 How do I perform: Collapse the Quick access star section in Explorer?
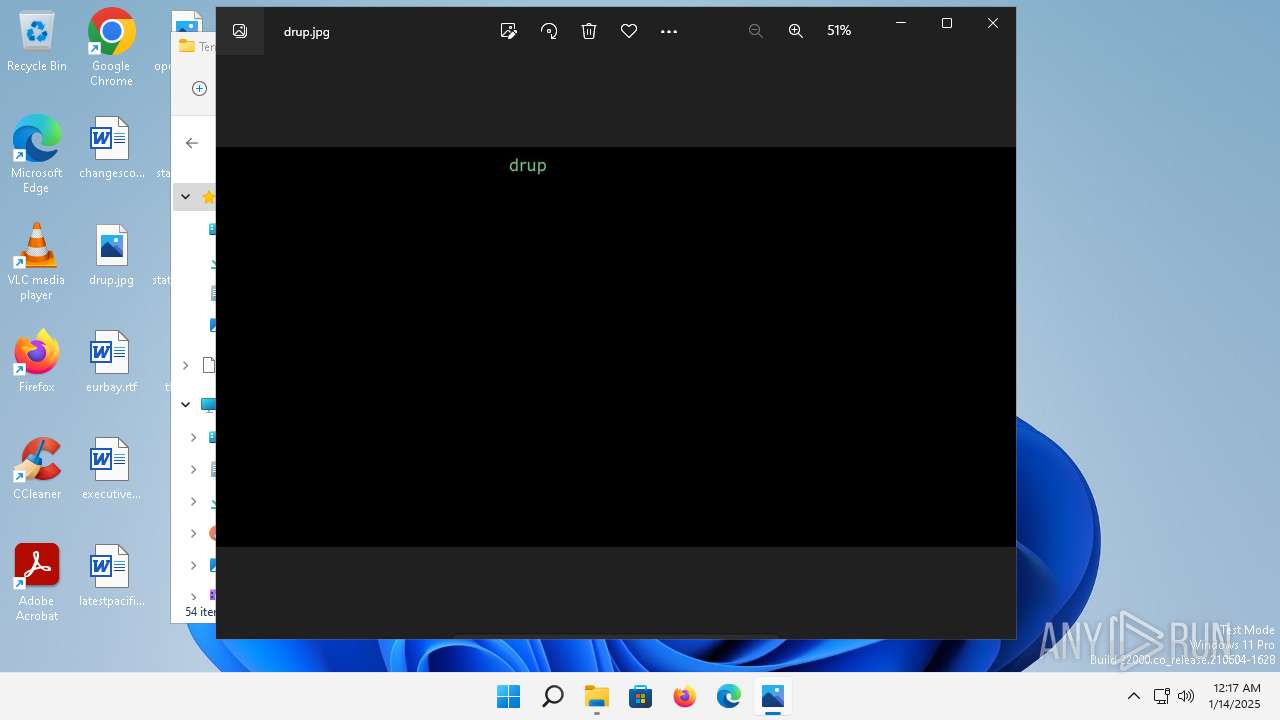tap(185, 197)
